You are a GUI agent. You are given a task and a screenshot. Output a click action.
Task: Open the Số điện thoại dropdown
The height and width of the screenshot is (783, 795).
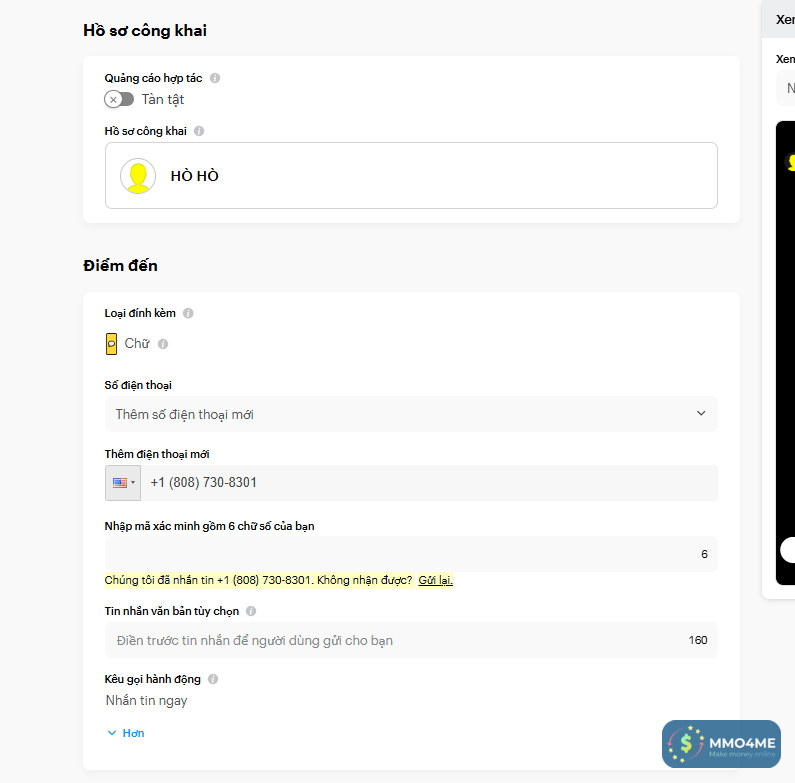pos(411,414)
